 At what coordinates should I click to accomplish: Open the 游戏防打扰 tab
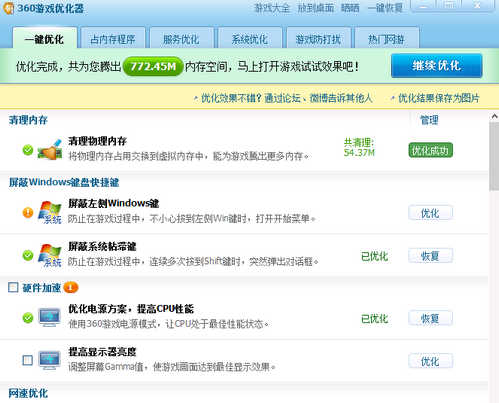click(x=318, y=39)
